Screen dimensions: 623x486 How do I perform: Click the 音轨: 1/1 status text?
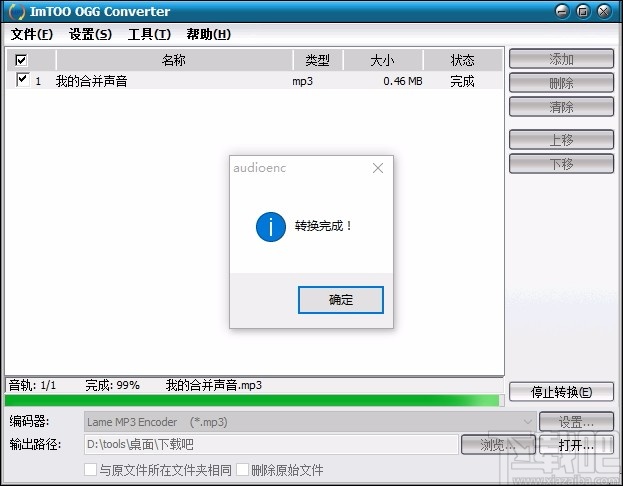pyautogui.click(x=33, y=385)
